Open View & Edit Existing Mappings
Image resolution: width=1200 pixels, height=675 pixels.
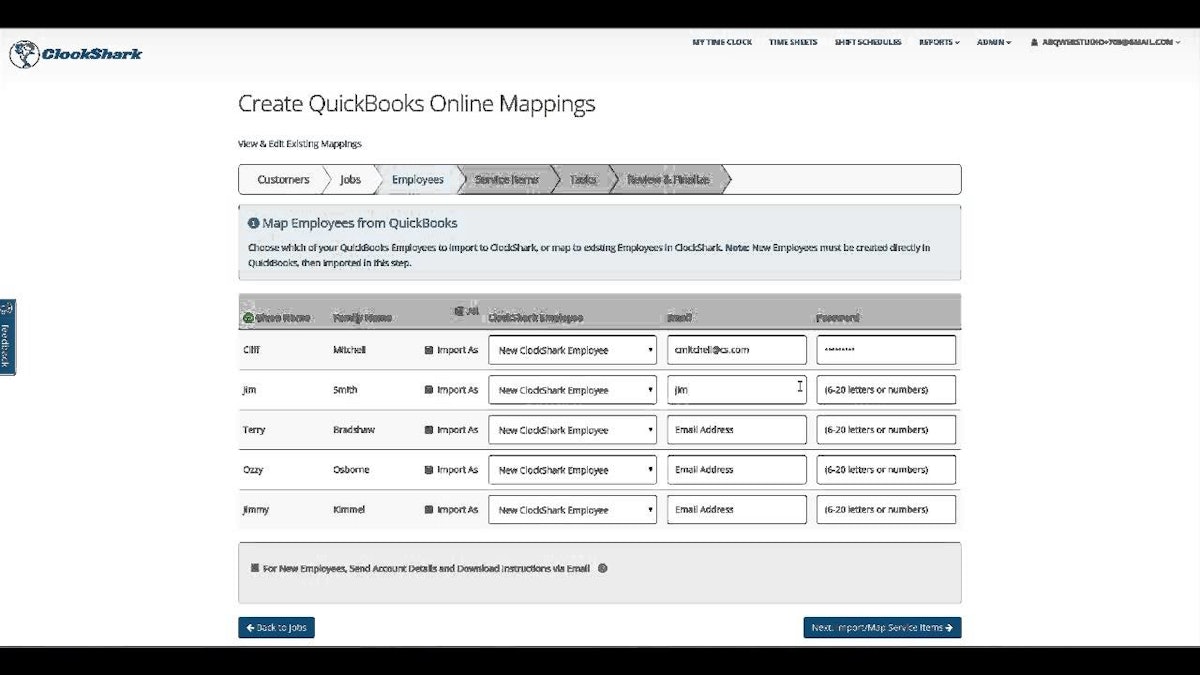point(299,143)
